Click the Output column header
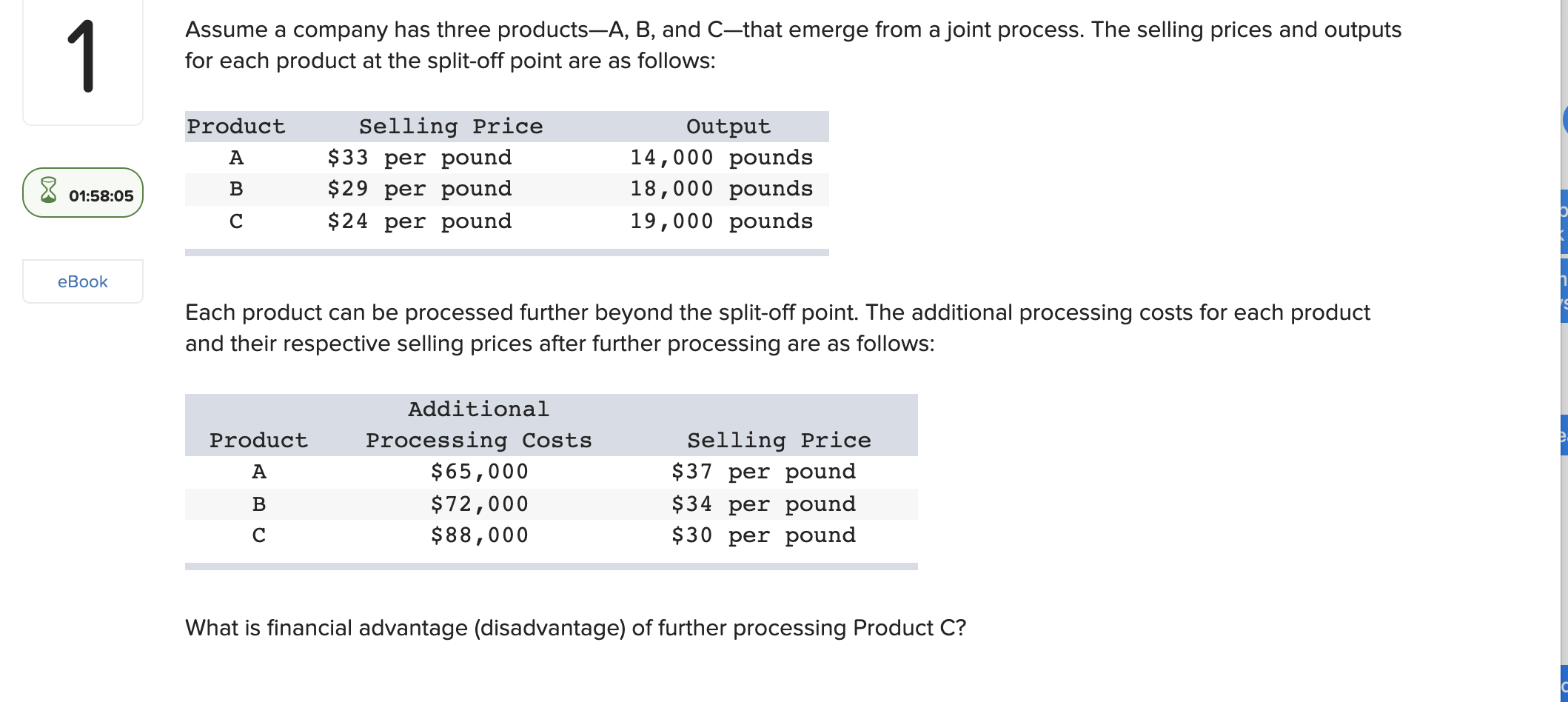The height and width of the screenshot is (702, 1568). [728, 127]
